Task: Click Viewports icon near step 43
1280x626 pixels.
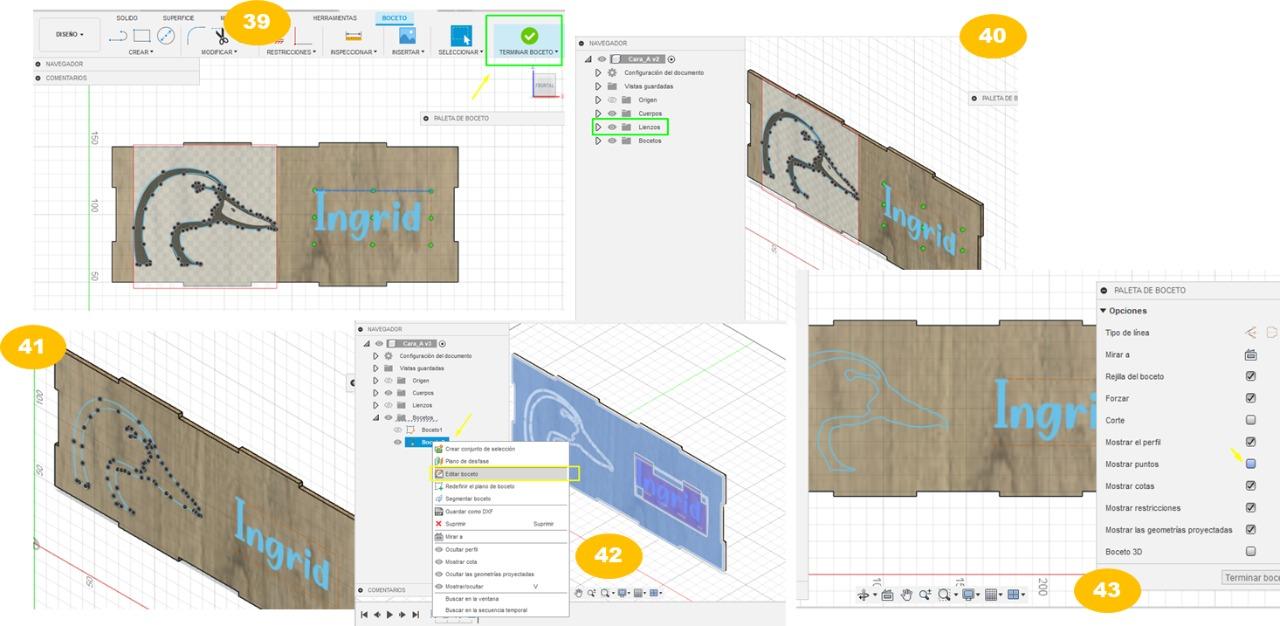Action: click(x=1015, y=594)
